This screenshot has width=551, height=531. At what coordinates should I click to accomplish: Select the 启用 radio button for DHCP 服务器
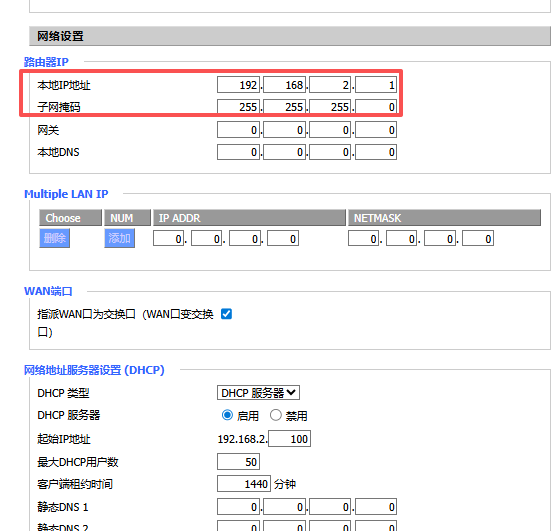click(227, 415)
